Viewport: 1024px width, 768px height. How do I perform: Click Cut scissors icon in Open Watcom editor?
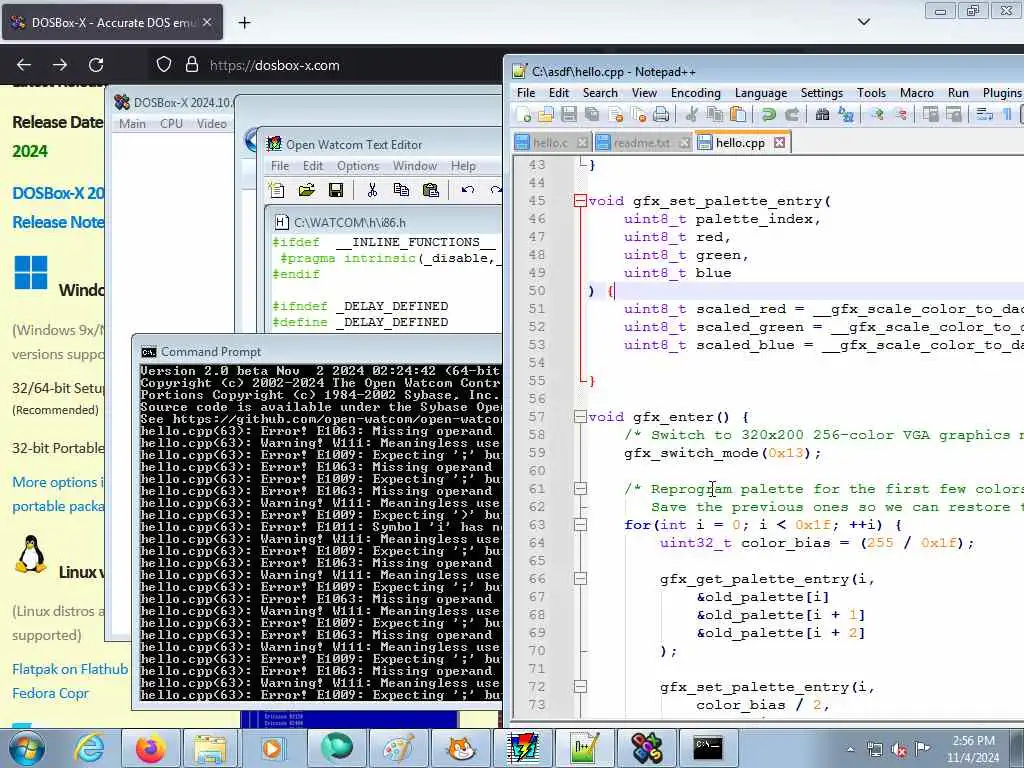point(372,190)
